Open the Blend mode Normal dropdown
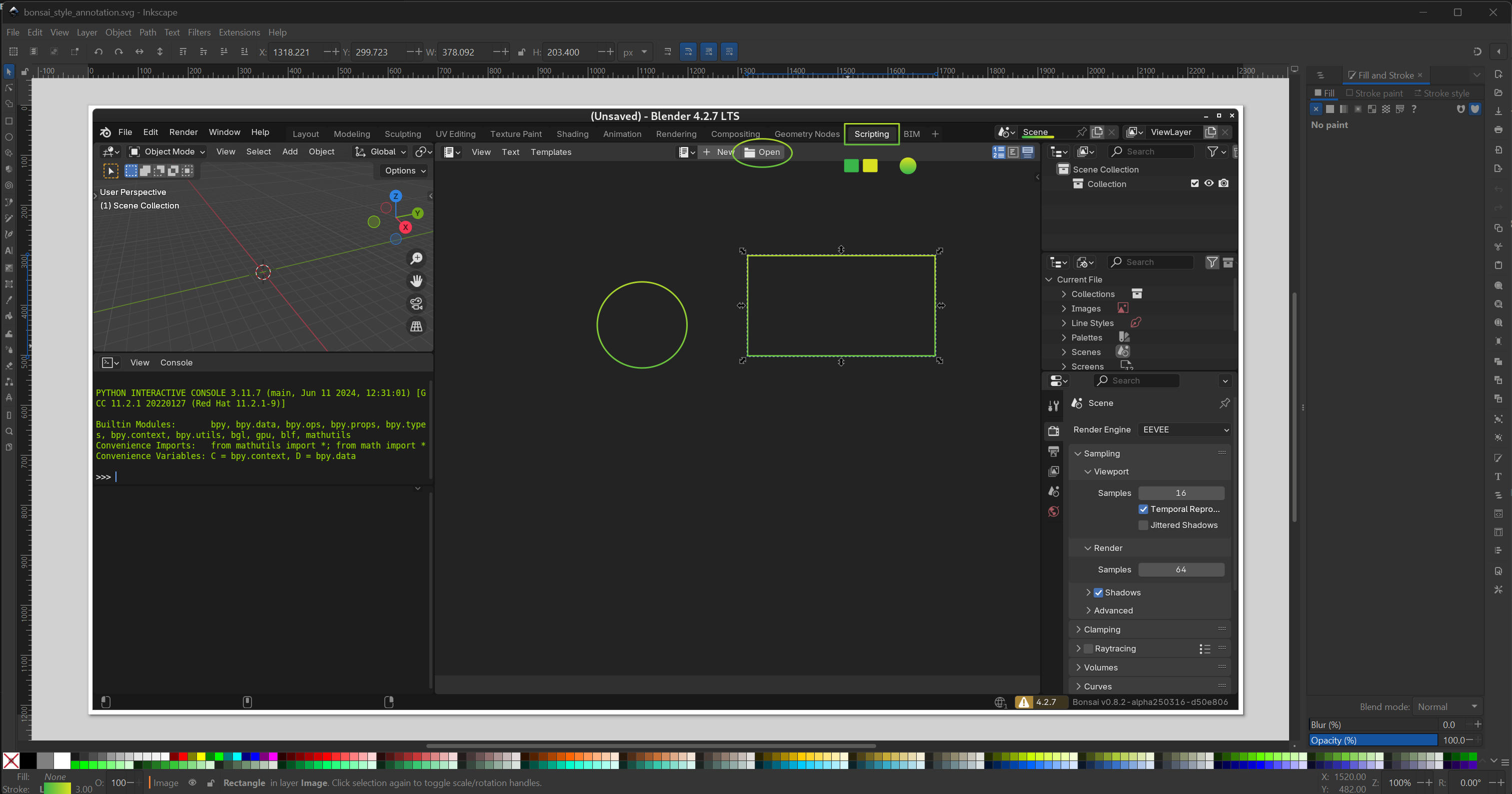This screenshot has height=794, width=1512. [x=1448, y=706]
